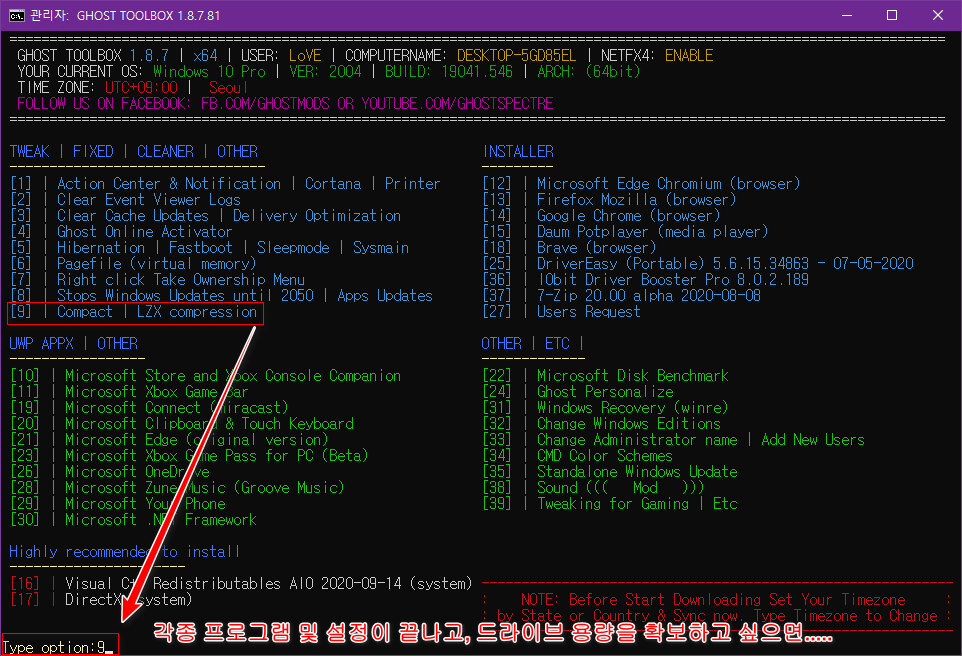
Task: Click the 'Windows 10 Pro' OS text
Action: pos(209,71)
